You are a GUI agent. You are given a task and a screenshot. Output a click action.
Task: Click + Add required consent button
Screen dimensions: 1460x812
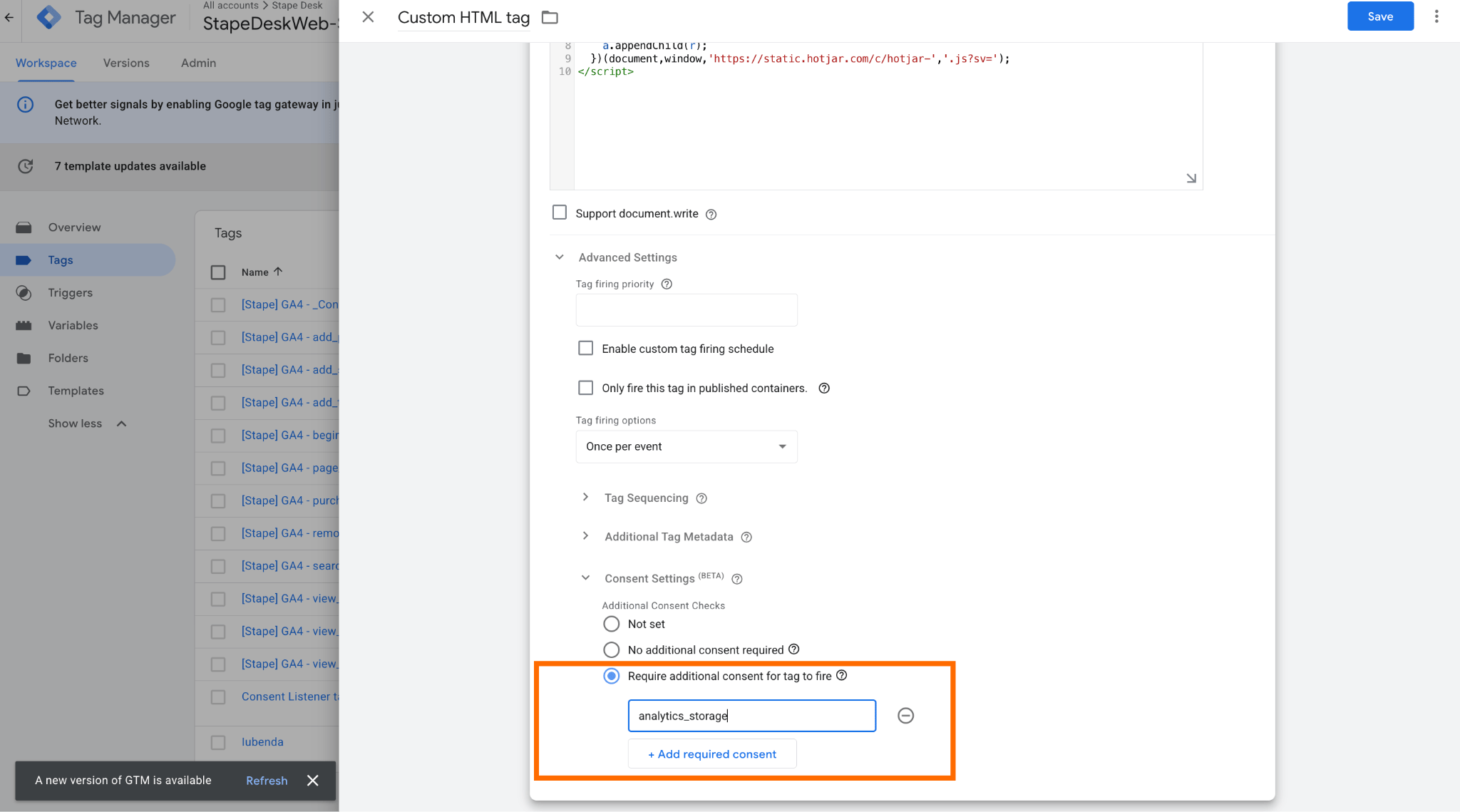[711, 754]
